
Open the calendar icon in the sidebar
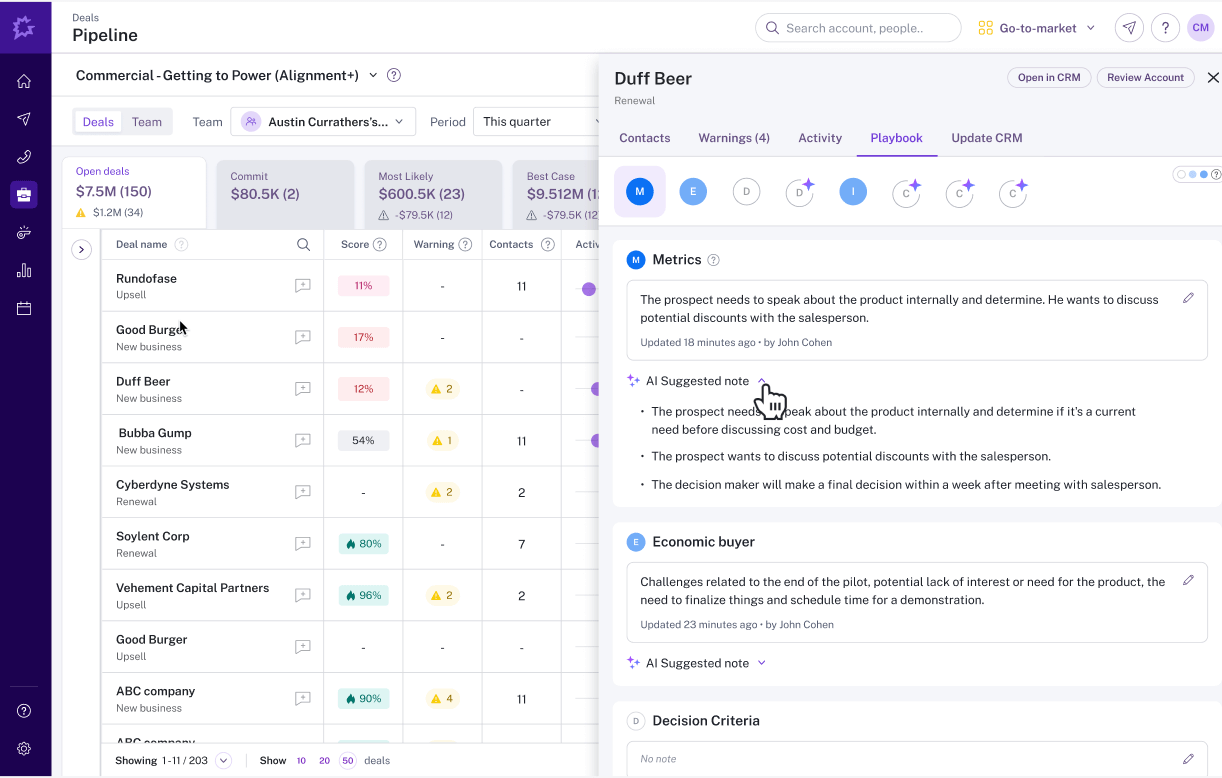coord(24,308)
